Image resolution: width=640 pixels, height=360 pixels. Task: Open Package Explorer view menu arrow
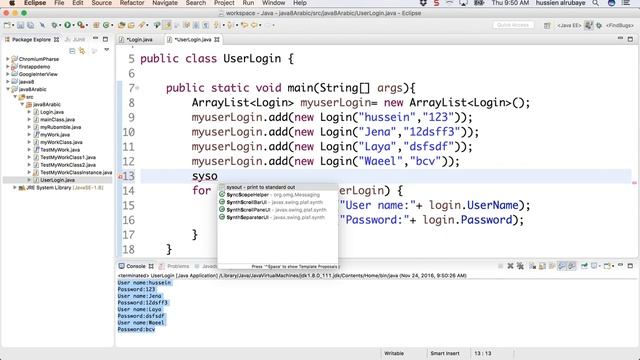point(107,50)
